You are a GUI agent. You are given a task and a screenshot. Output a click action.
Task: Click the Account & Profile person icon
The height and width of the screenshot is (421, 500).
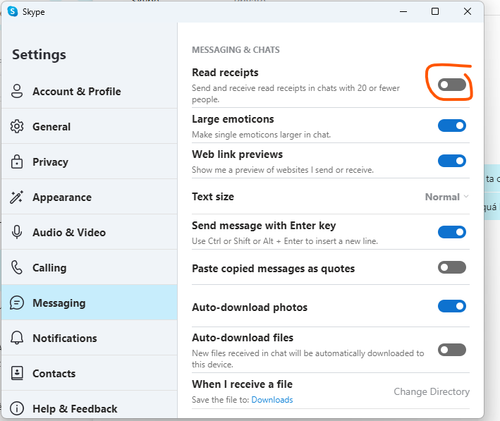(17, 91)
